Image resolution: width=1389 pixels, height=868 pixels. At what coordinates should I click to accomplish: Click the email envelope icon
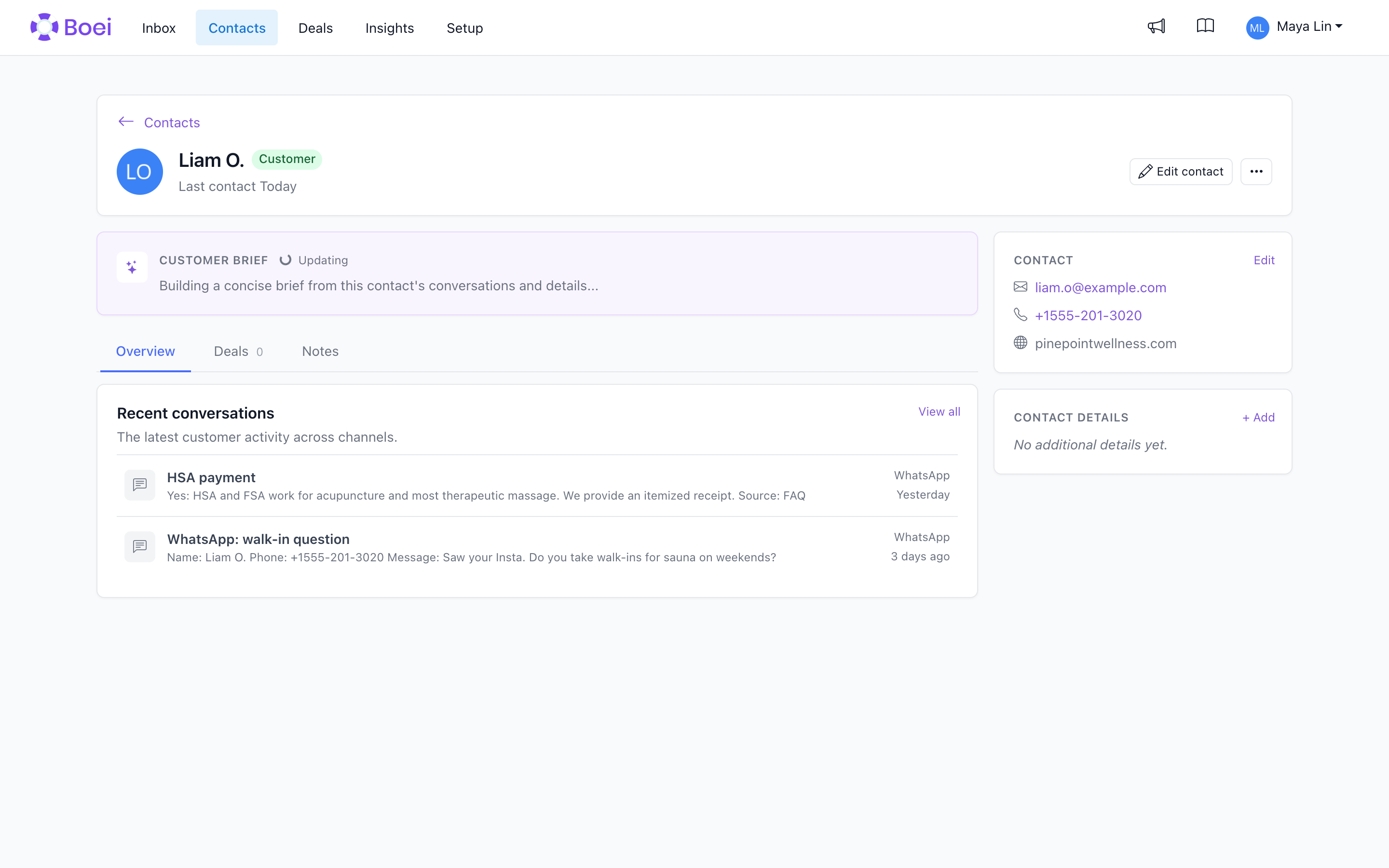pyautogui.click(x=1020, y=286)
